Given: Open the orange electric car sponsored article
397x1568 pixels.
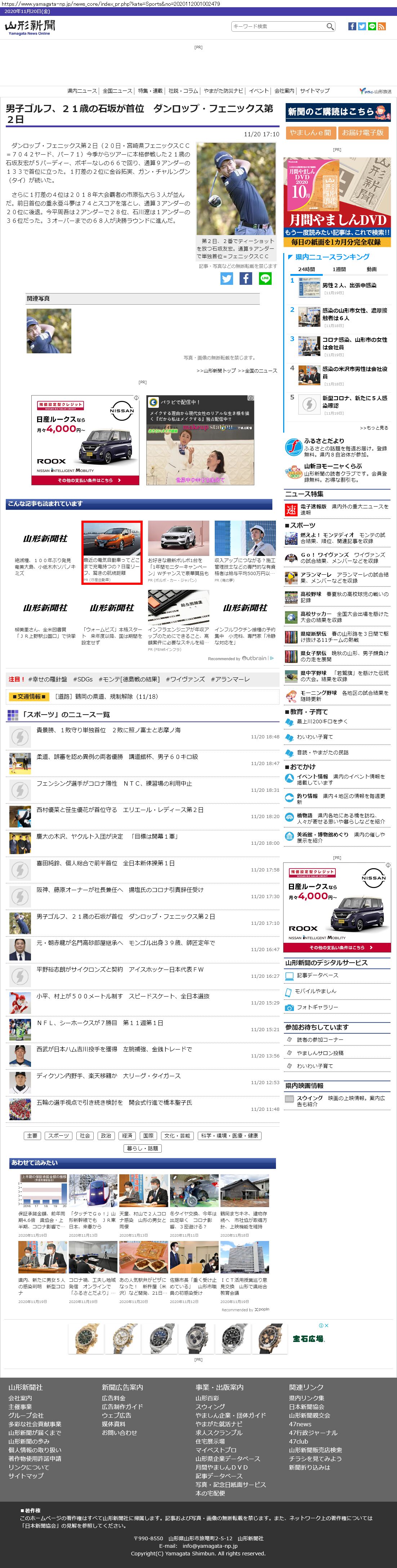Looking at the screenshot, I should pyautogui.click(x=112, y=552).
